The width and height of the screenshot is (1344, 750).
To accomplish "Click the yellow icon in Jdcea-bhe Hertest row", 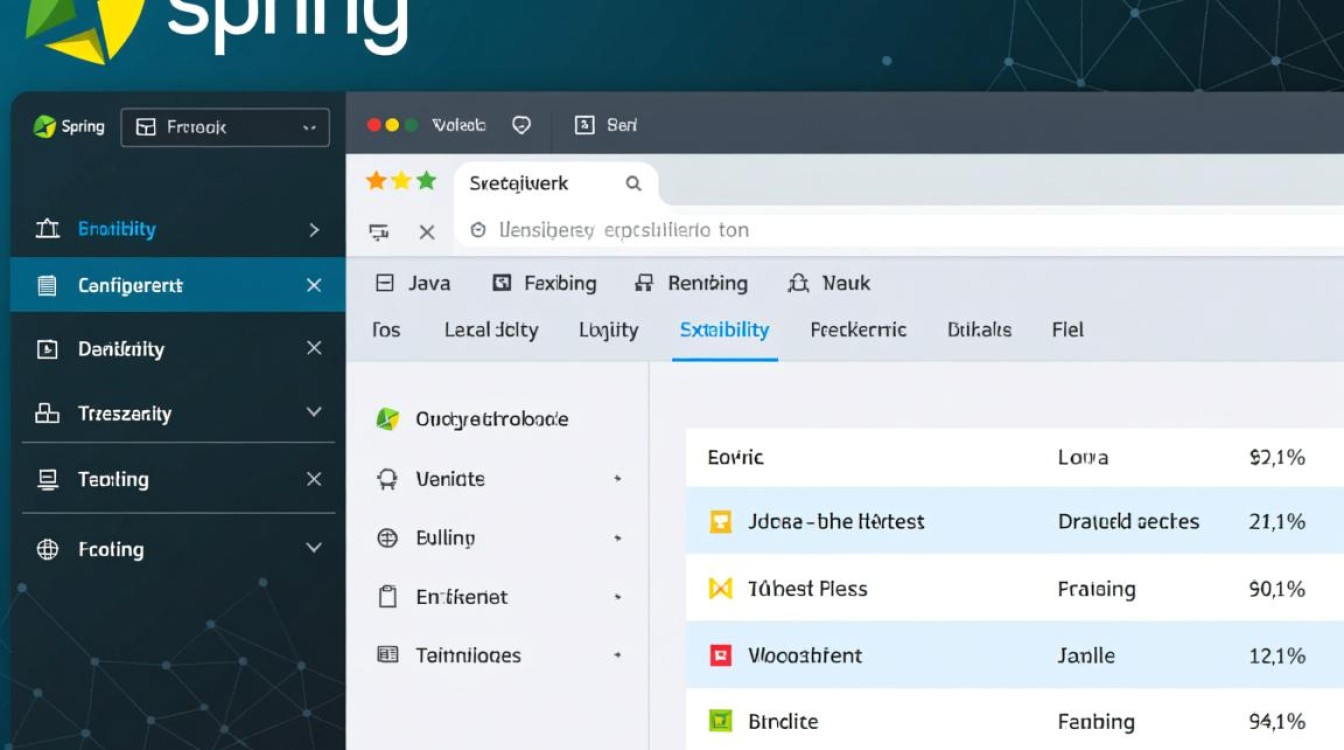I will click(x=720, y=521).
